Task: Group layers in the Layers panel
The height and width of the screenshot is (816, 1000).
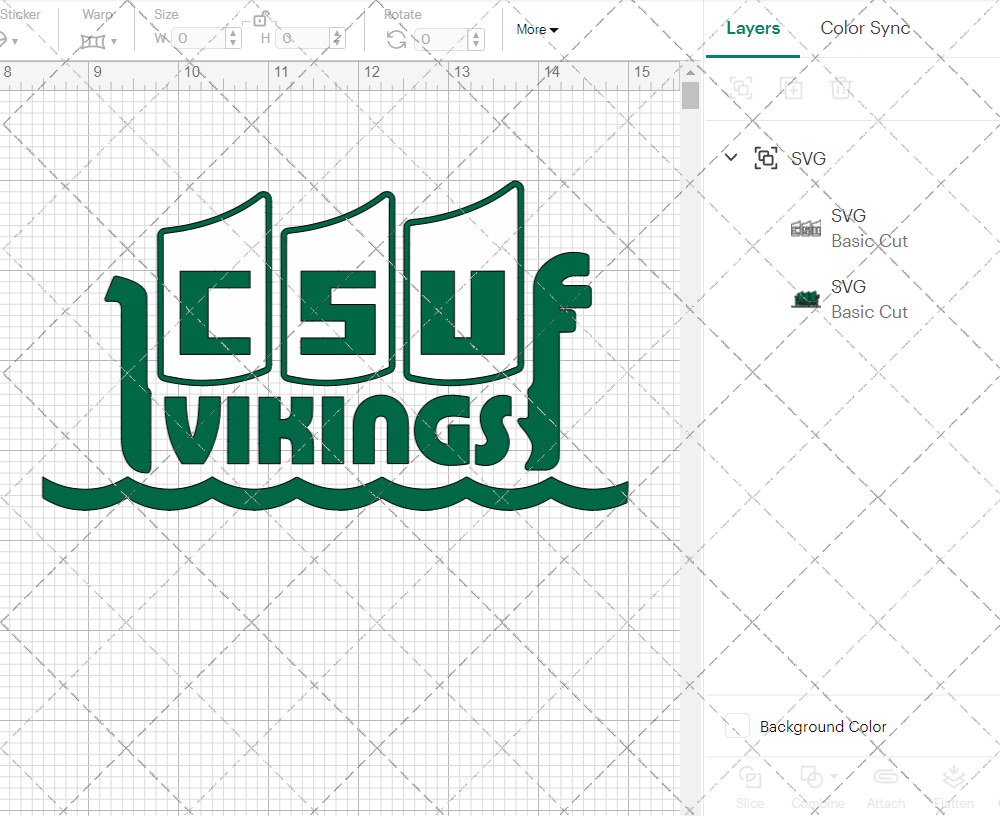Action: click(741, 88)
